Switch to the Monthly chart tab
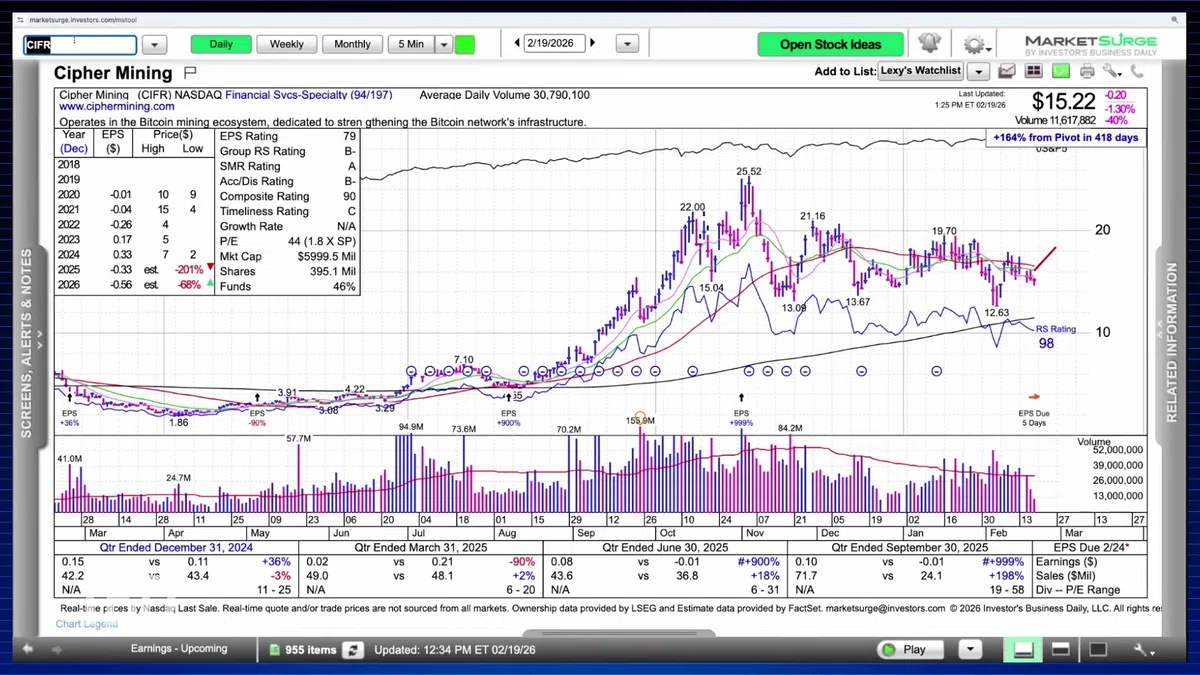 click(352, 44)
